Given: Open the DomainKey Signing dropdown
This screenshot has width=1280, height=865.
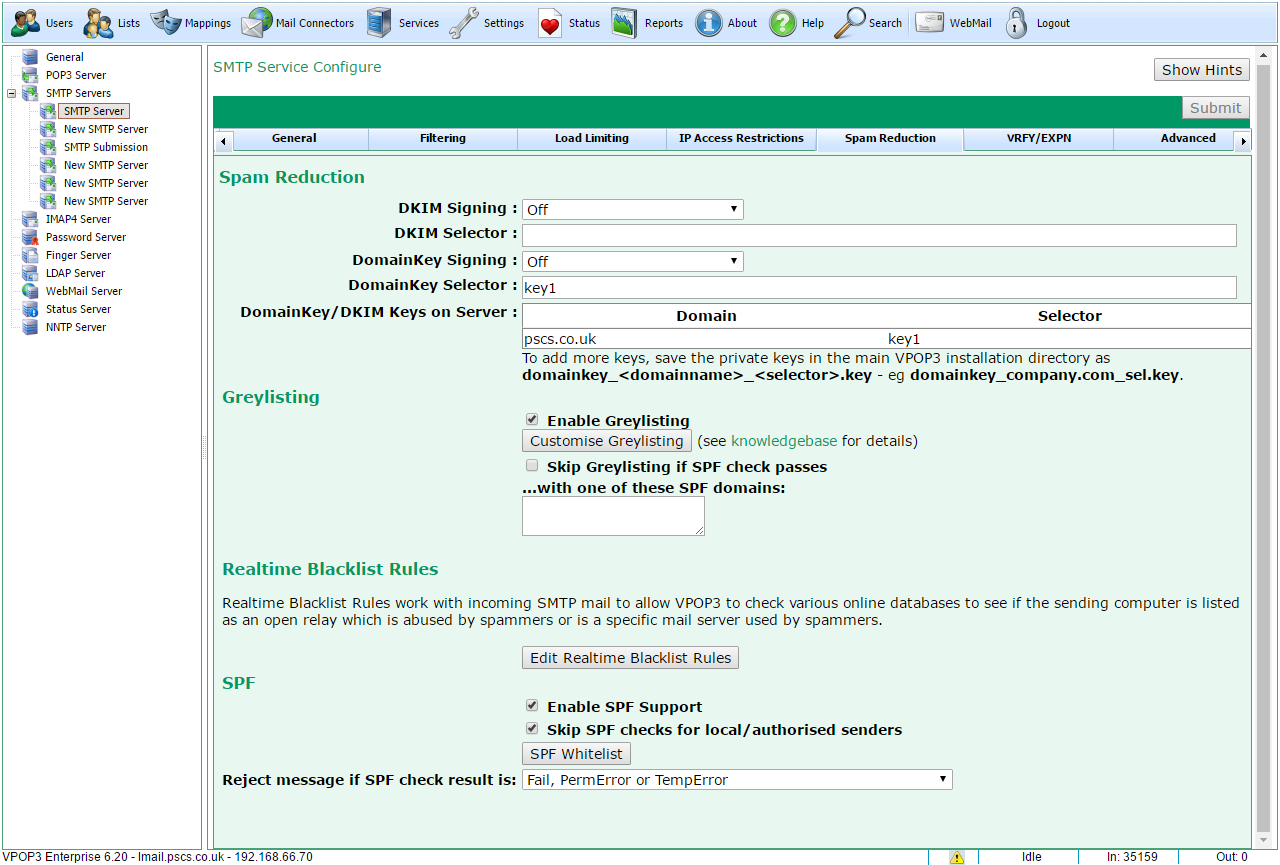Looking at the screenshot, I should pos(633,261).
